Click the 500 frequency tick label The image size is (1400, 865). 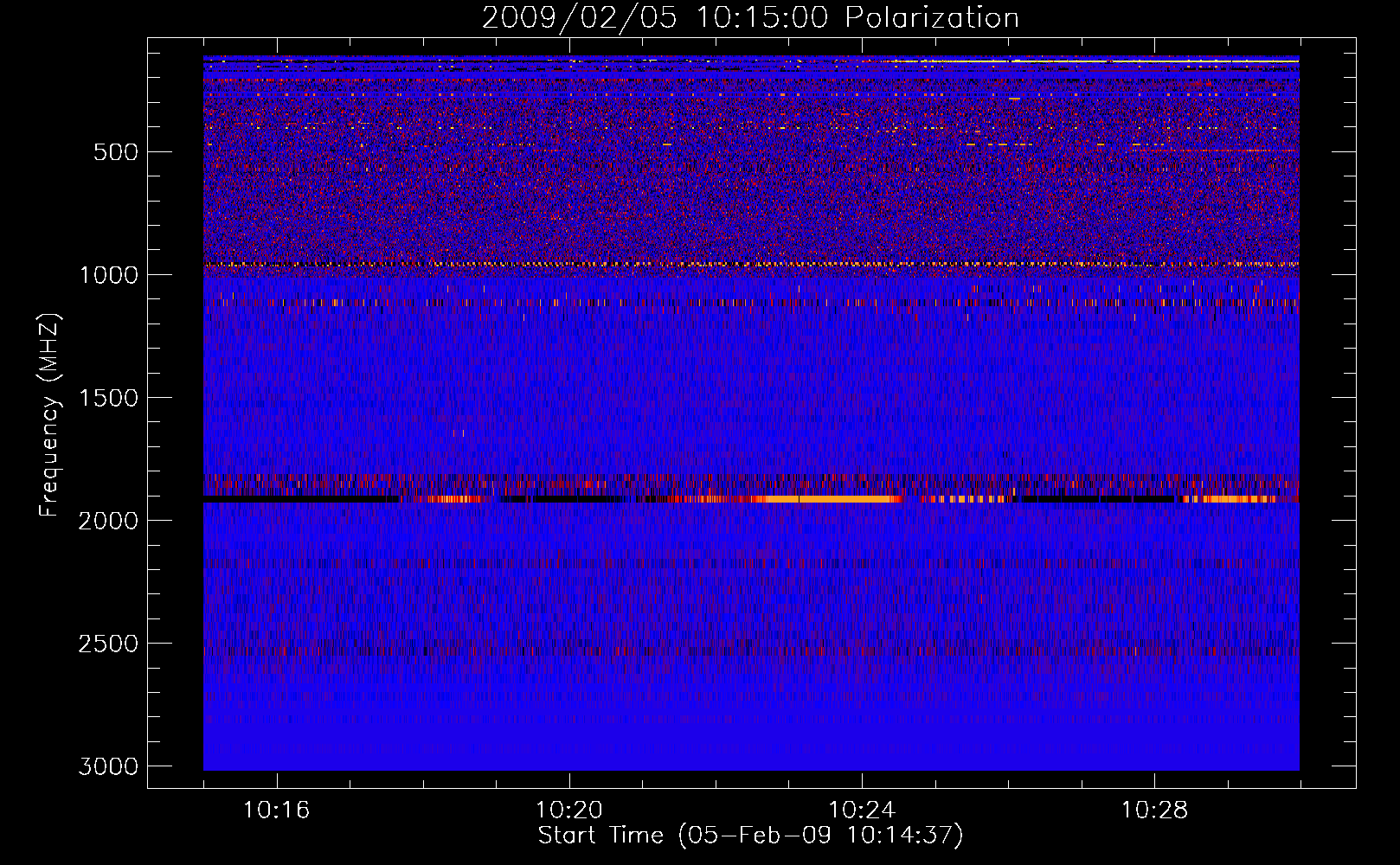[x=115, y=152]
